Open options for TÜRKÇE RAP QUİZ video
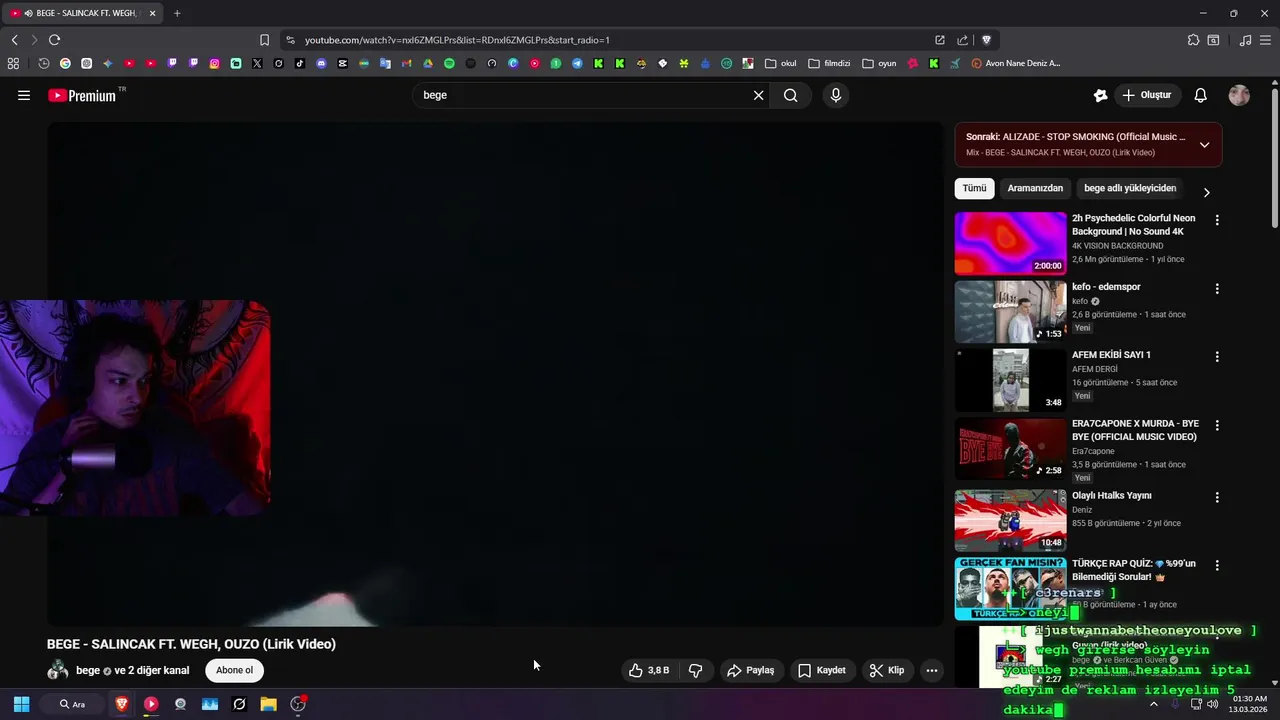Image resolution: width=1280 pixels, height=720 pixels. tap(1217, 566)
